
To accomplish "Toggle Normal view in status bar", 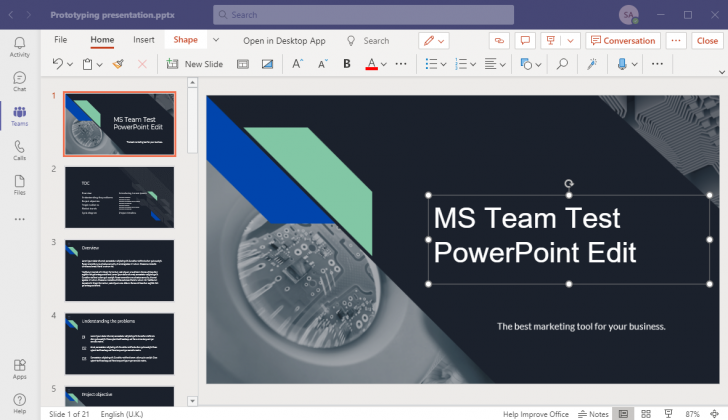I will (623, 414).
